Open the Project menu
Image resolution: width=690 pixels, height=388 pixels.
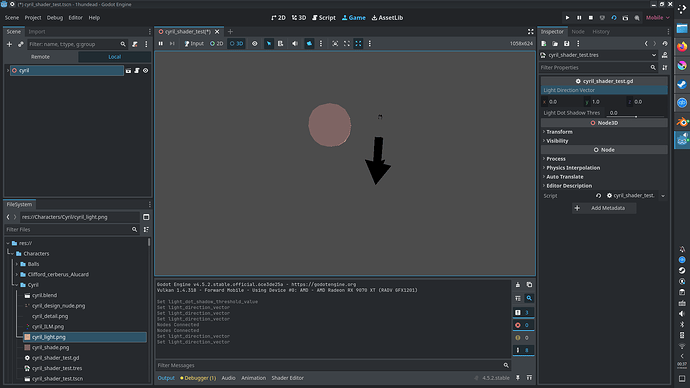[x=33, y=18]
